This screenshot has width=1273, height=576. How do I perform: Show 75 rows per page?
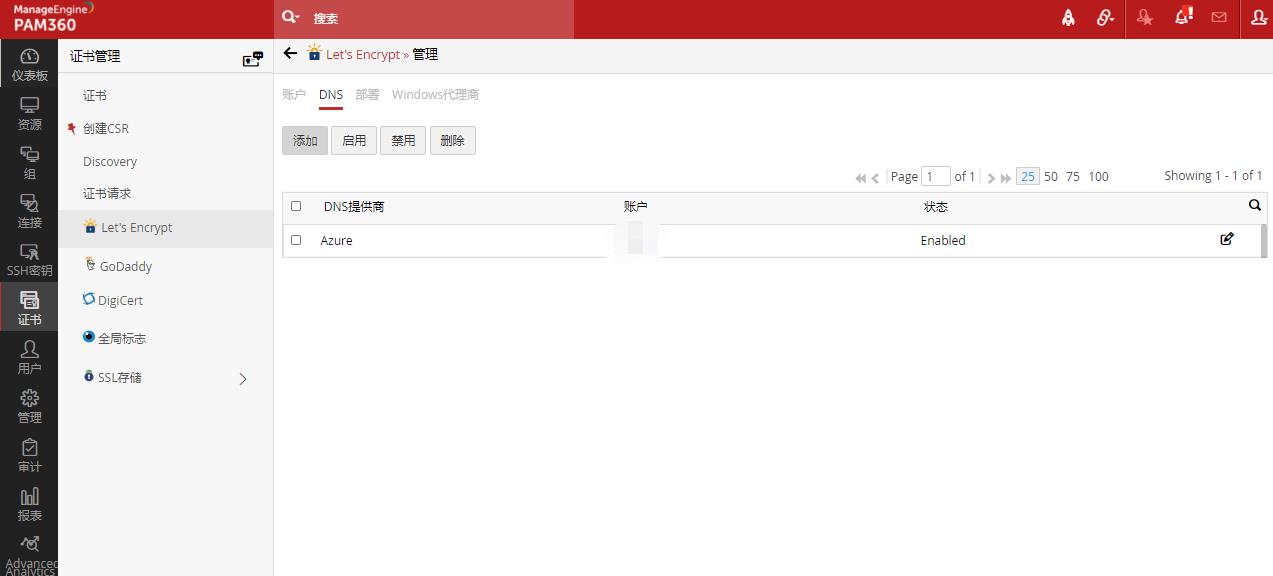[1073, 177]
